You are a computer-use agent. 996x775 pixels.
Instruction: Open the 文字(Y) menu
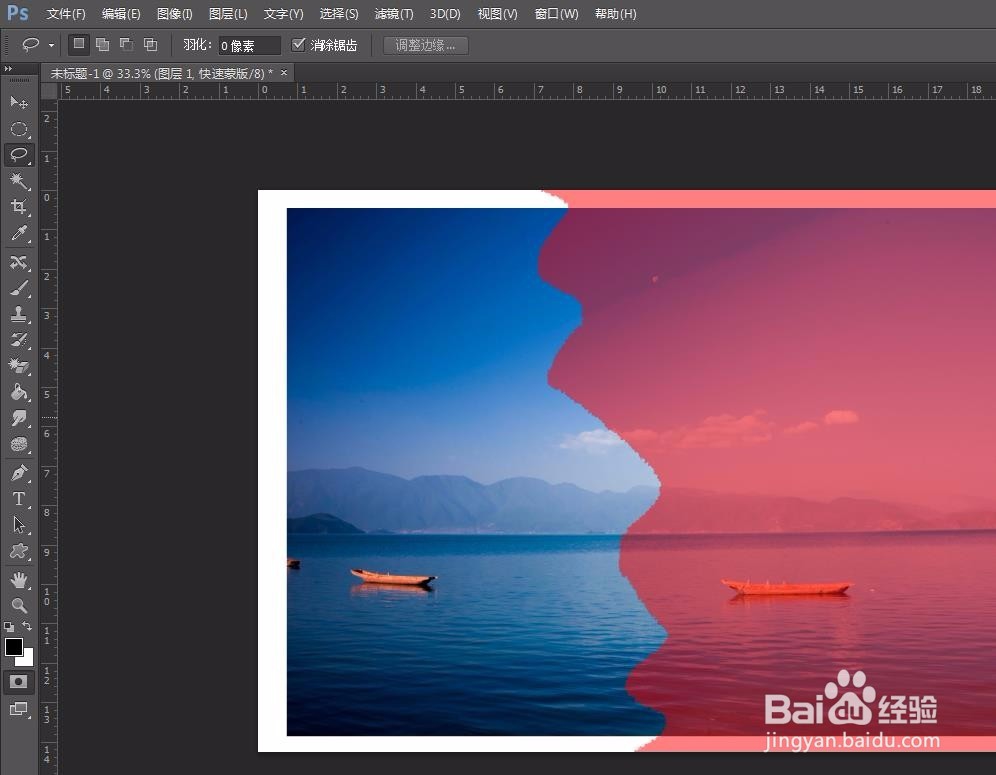tap(283, 13)
